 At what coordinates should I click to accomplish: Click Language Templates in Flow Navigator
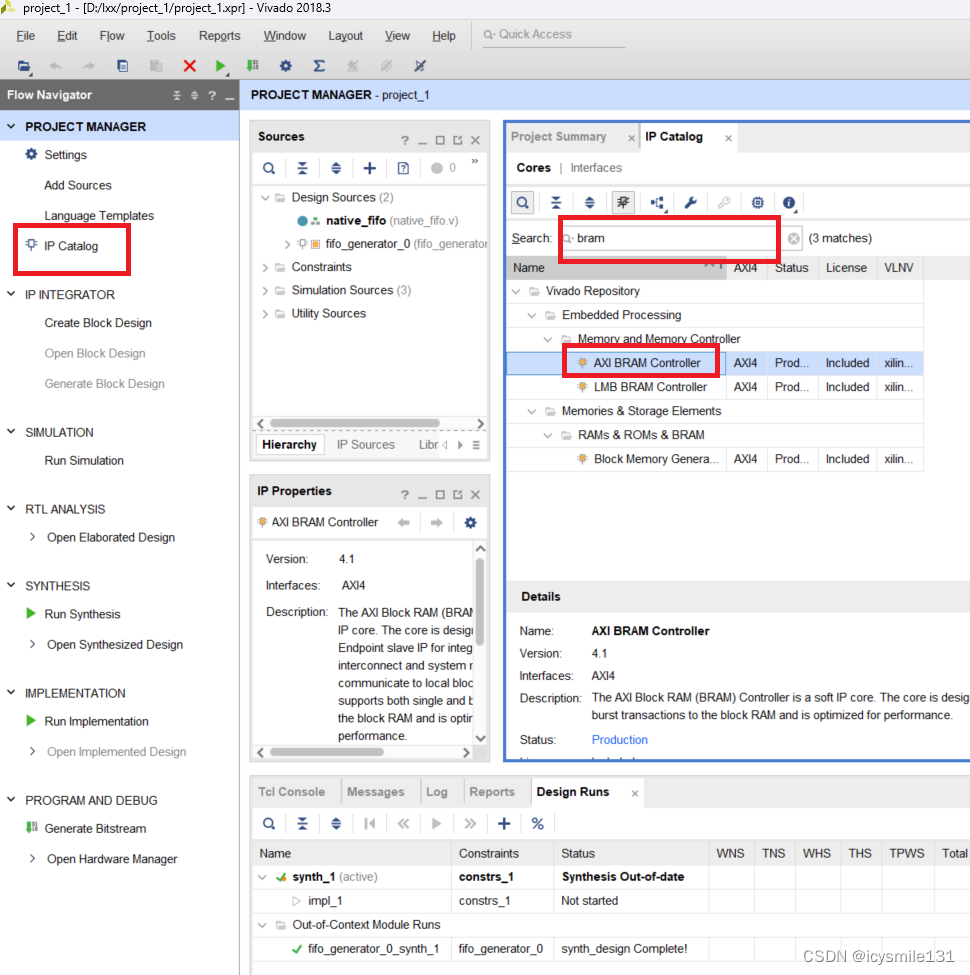[99, 216]
